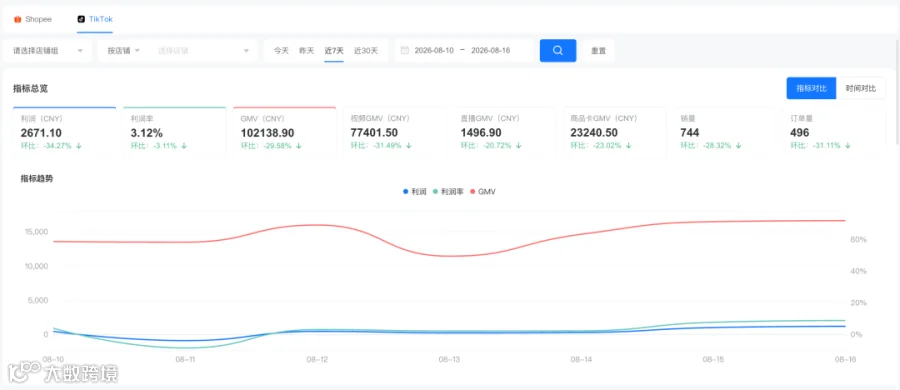This screenshot has width=900, height=390.
Task: Select the 订单量 metric card
Action: 834,132
